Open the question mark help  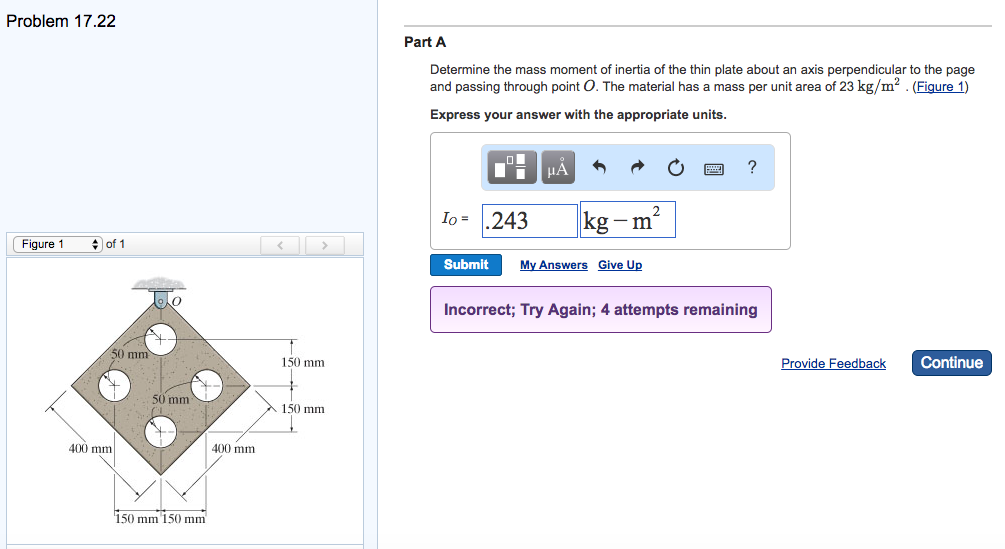pyautogui.click(x=752, y=167)
